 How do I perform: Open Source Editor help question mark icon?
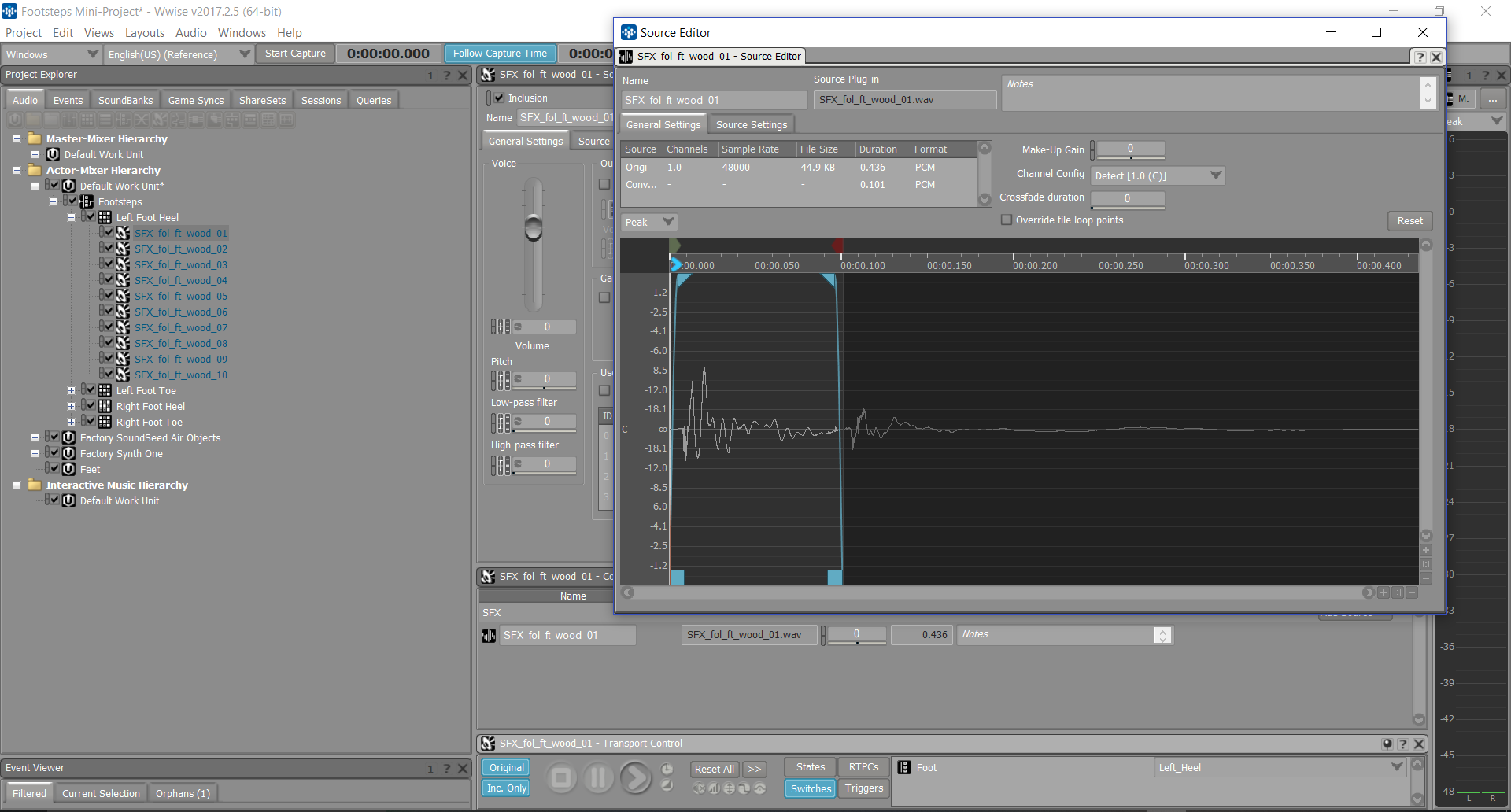tap(1420, 57)
